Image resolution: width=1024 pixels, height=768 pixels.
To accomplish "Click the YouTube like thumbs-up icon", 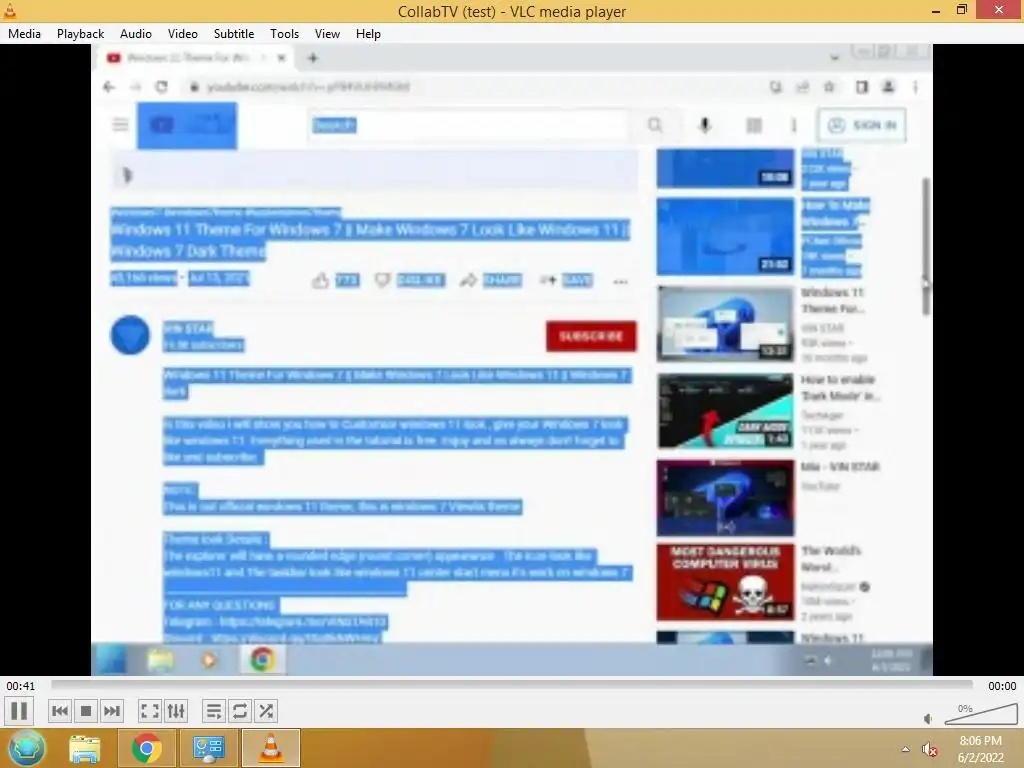I will 320,281.
